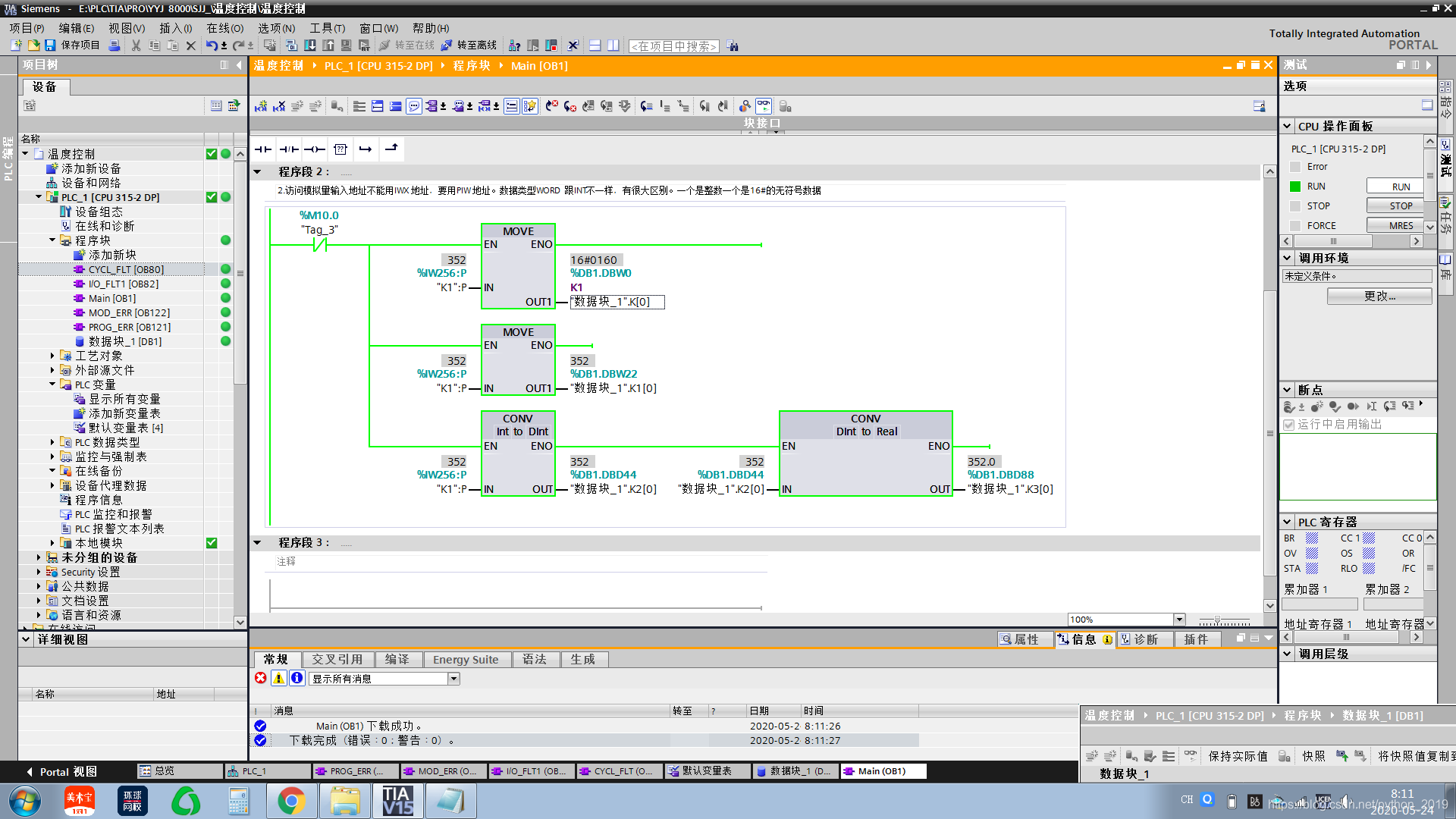Click the go offline icon
1456x819 pixels.
(447, 45)
